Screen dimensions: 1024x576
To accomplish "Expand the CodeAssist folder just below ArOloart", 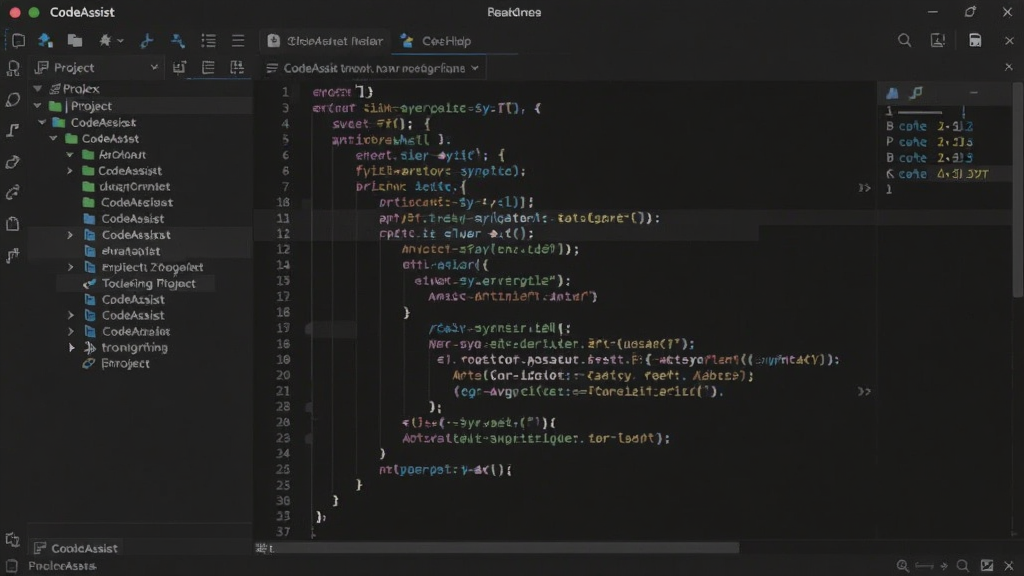I will point(70,170).
